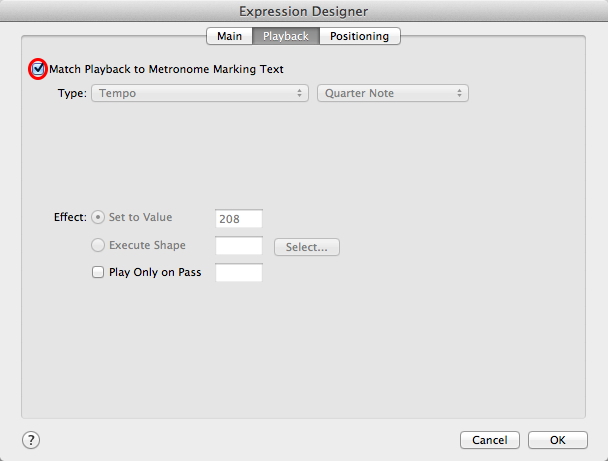Switch to the Main tab
The image size is (608, 461).
click(229, 36)
